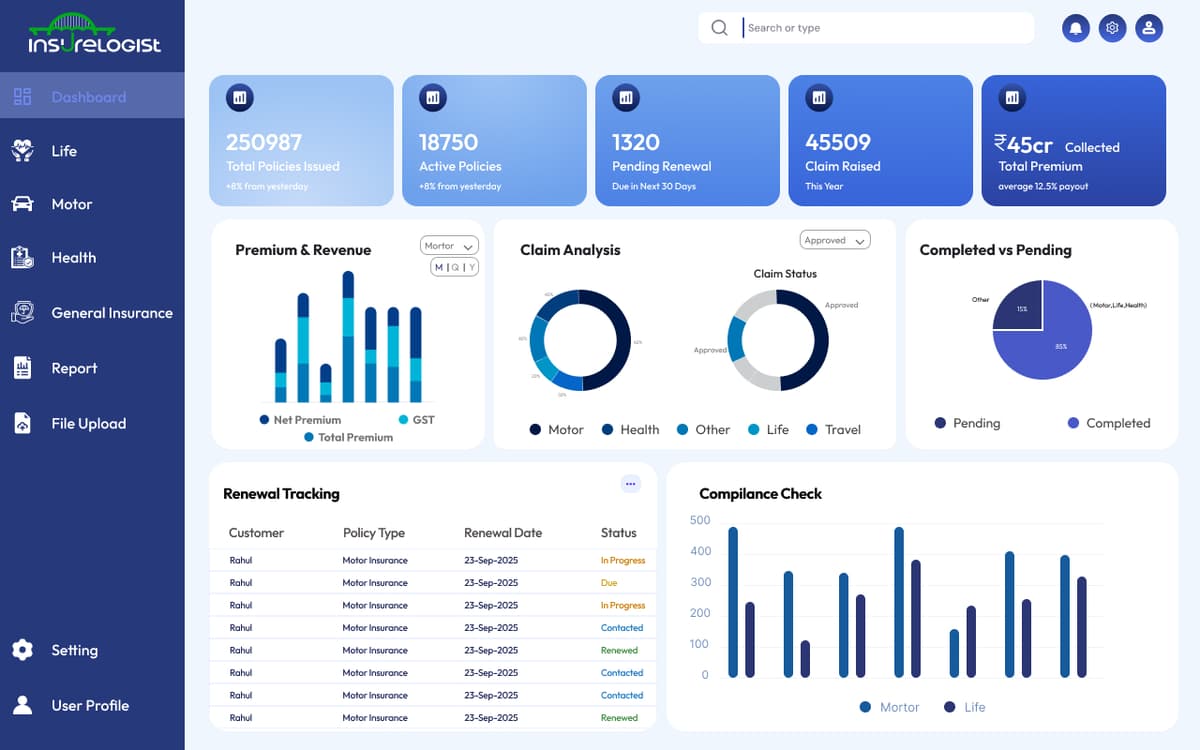Viewport: 1200px width, 750px height.
Task: Open the Approved dropdown in Claim Analysis
Action: tap(834, 239)
